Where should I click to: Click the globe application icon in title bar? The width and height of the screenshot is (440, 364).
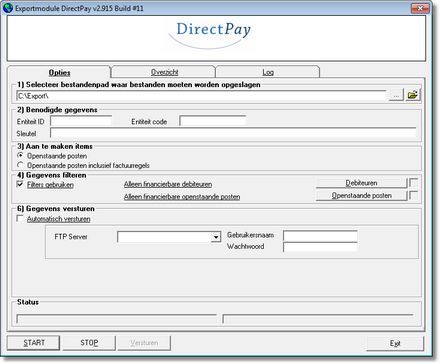(8, 8)
